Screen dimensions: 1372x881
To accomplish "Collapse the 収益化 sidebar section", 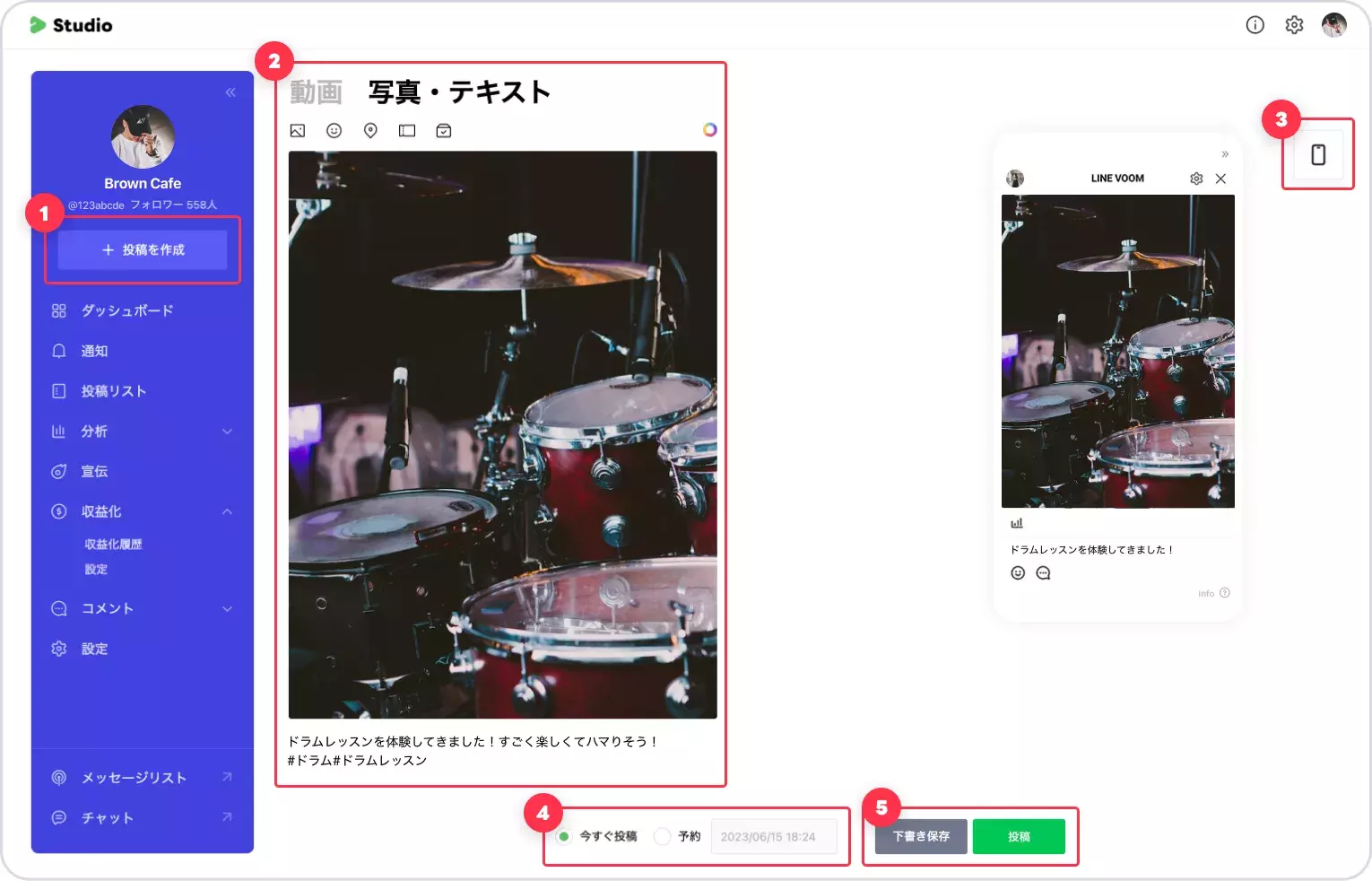I will click(227, 511).
